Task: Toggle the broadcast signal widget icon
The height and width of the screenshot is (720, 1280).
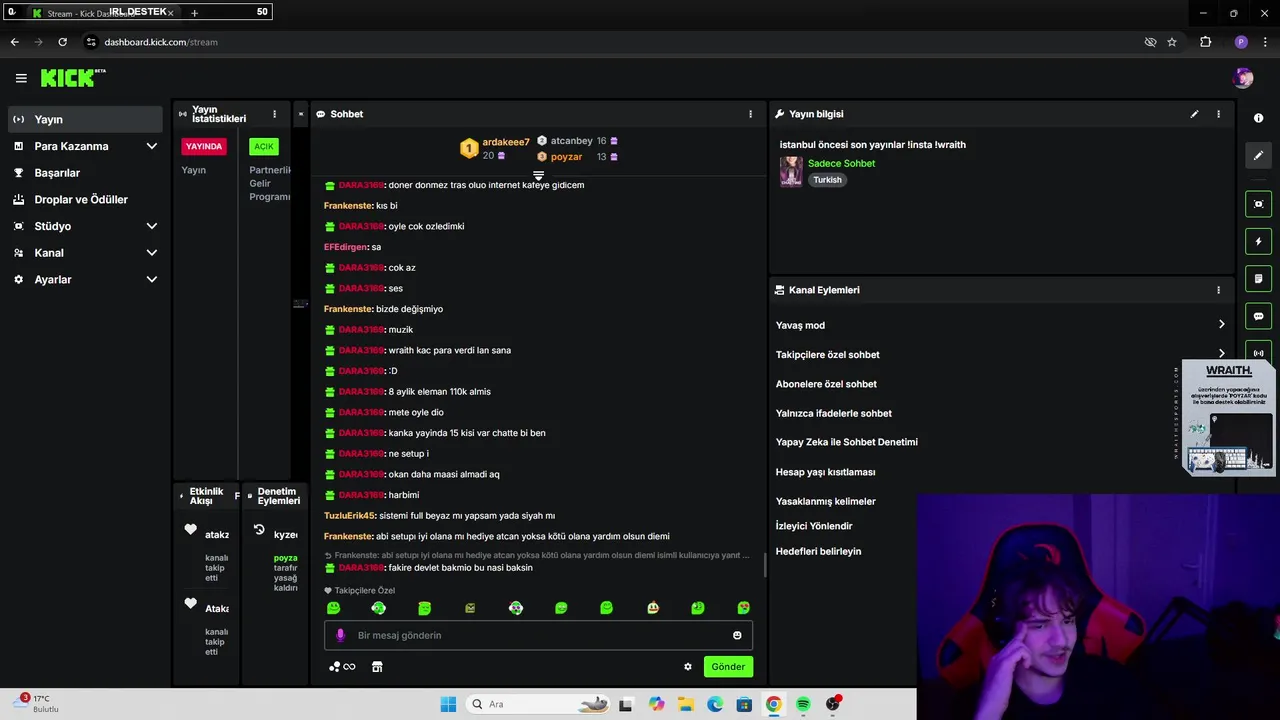Action: (1258, 353)
